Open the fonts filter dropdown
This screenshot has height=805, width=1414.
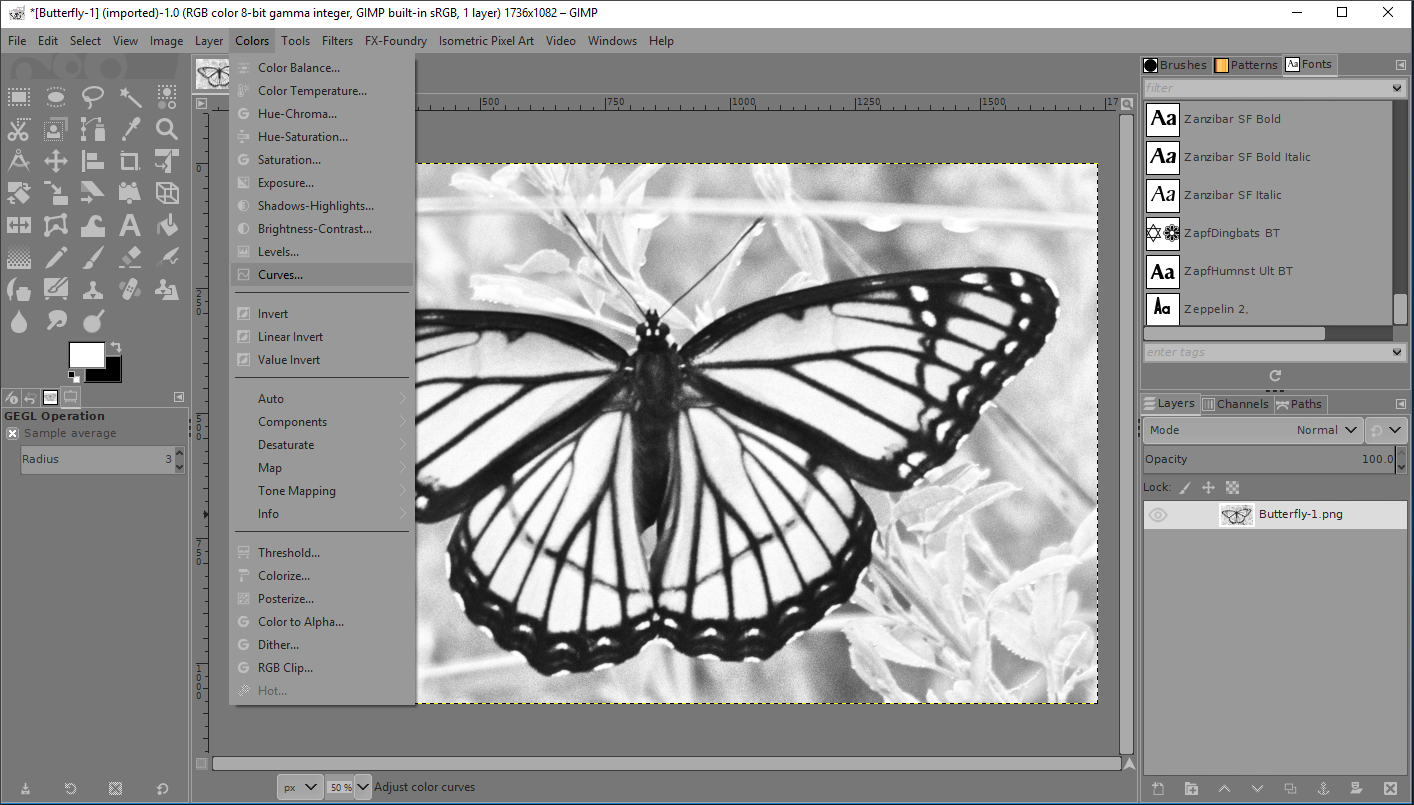tap(1399, 88)
